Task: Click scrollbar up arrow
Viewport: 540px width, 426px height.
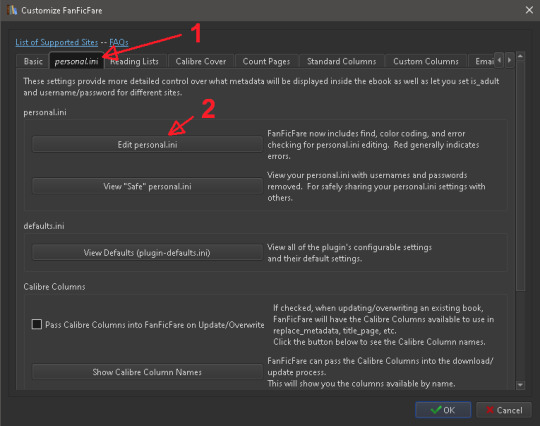Action: click(520, 56)
